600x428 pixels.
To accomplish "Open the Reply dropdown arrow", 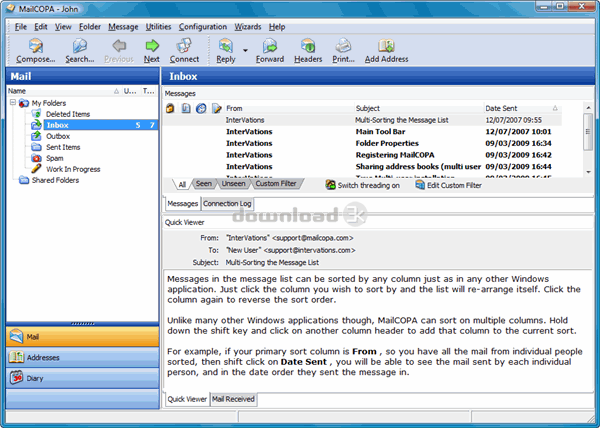I will pos(245,50).
